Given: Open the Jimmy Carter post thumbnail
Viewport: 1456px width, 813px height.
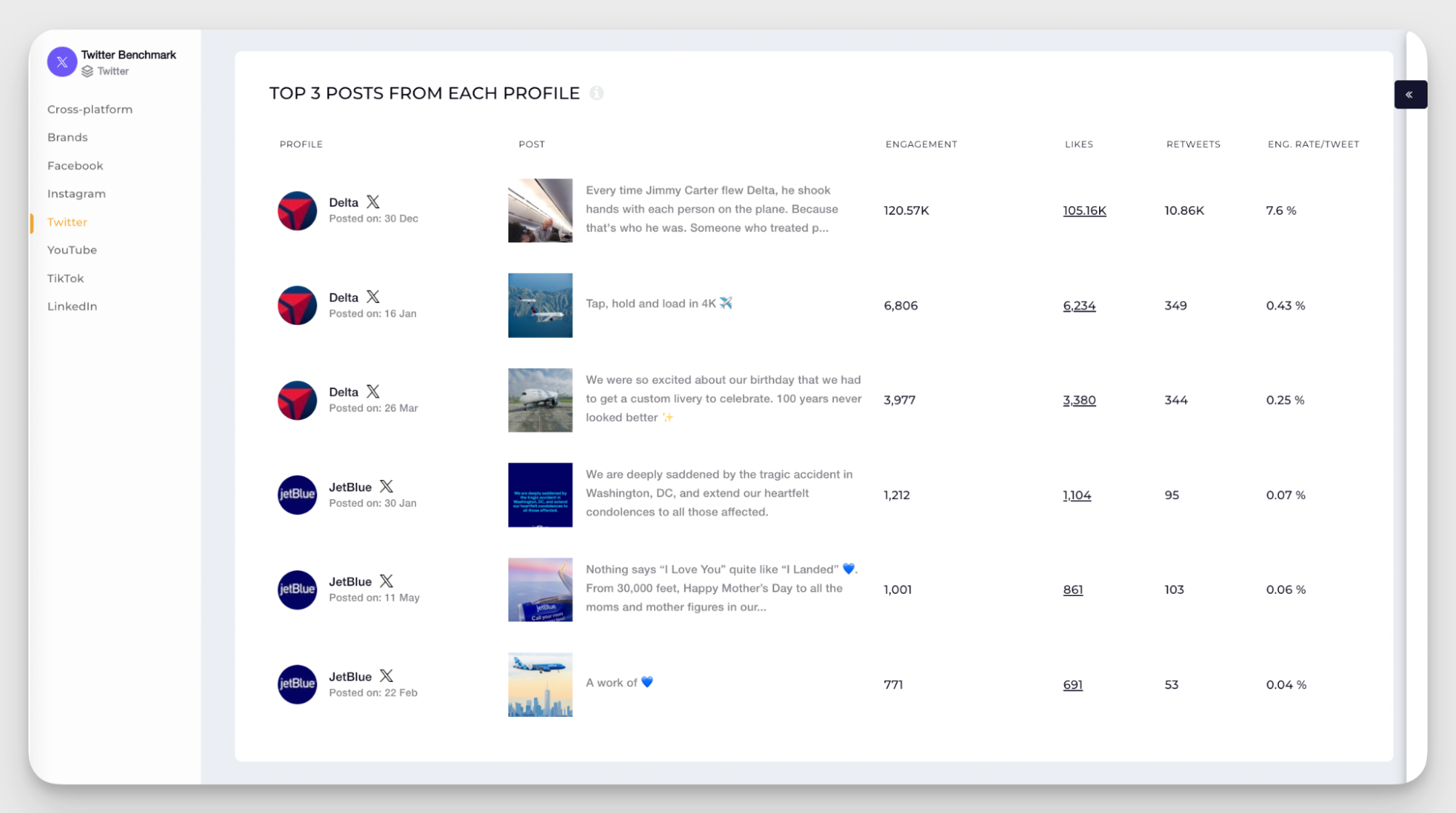Looking at the screenshot, I should [540, 211].
